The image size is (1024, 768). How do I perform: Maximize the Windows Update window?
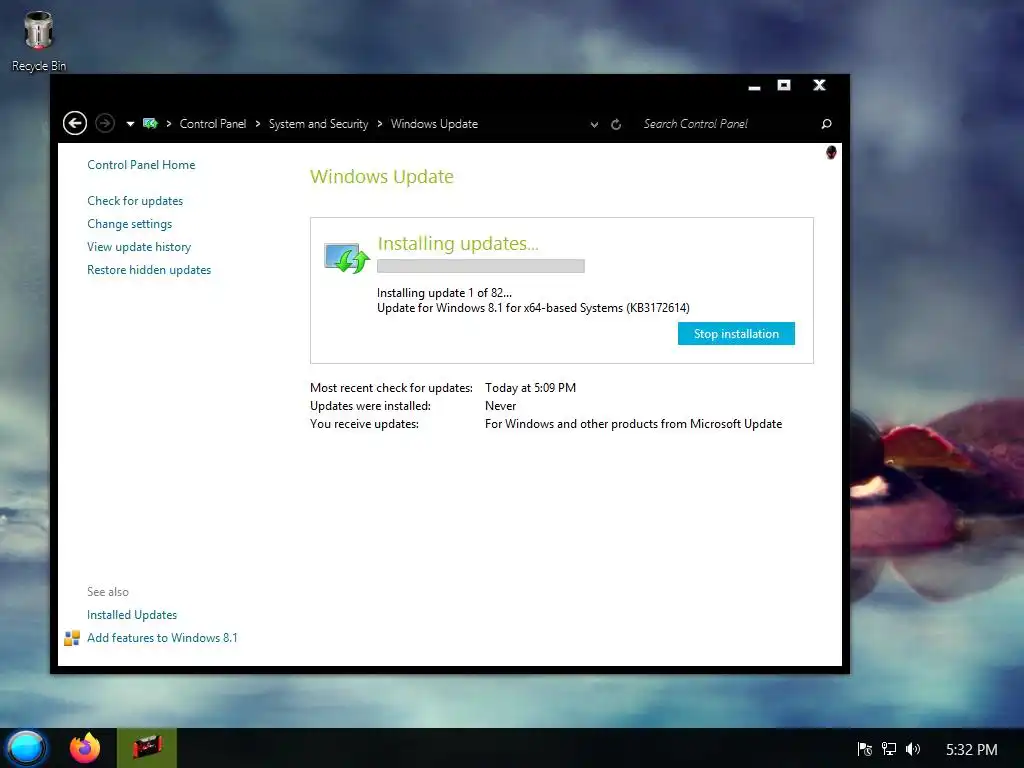click(784, 86)
